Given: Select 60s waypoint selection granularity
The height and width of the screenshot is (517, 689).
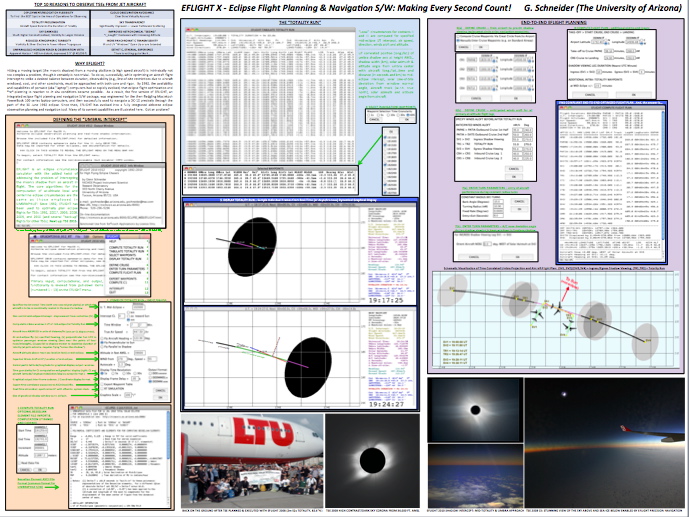Looking at the screenshot, I should [x=408, y=115].
